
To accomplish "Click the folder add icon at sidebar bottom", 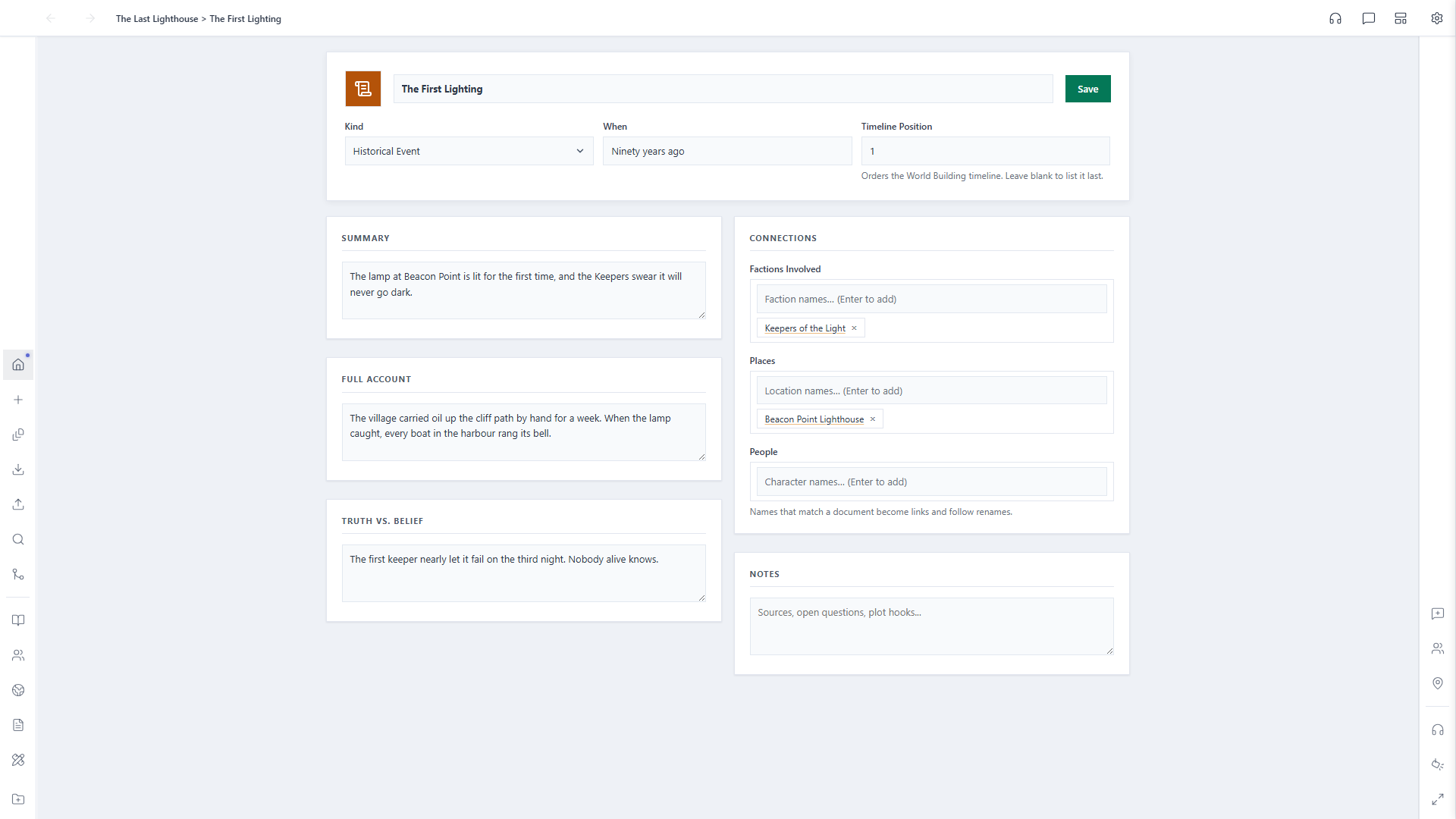I will click(x=18, y=799).
